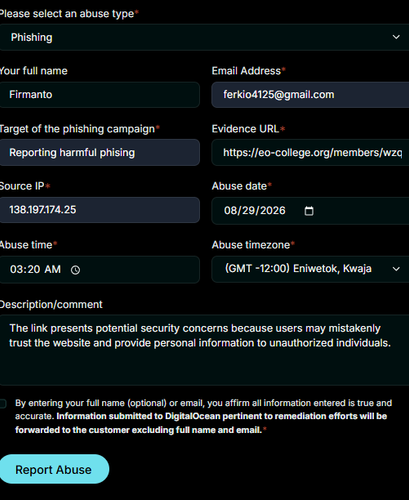The height and width of the screenshot is (500, 409).
Task: Open the Abuse timezone dropdown
Action: 310,269
